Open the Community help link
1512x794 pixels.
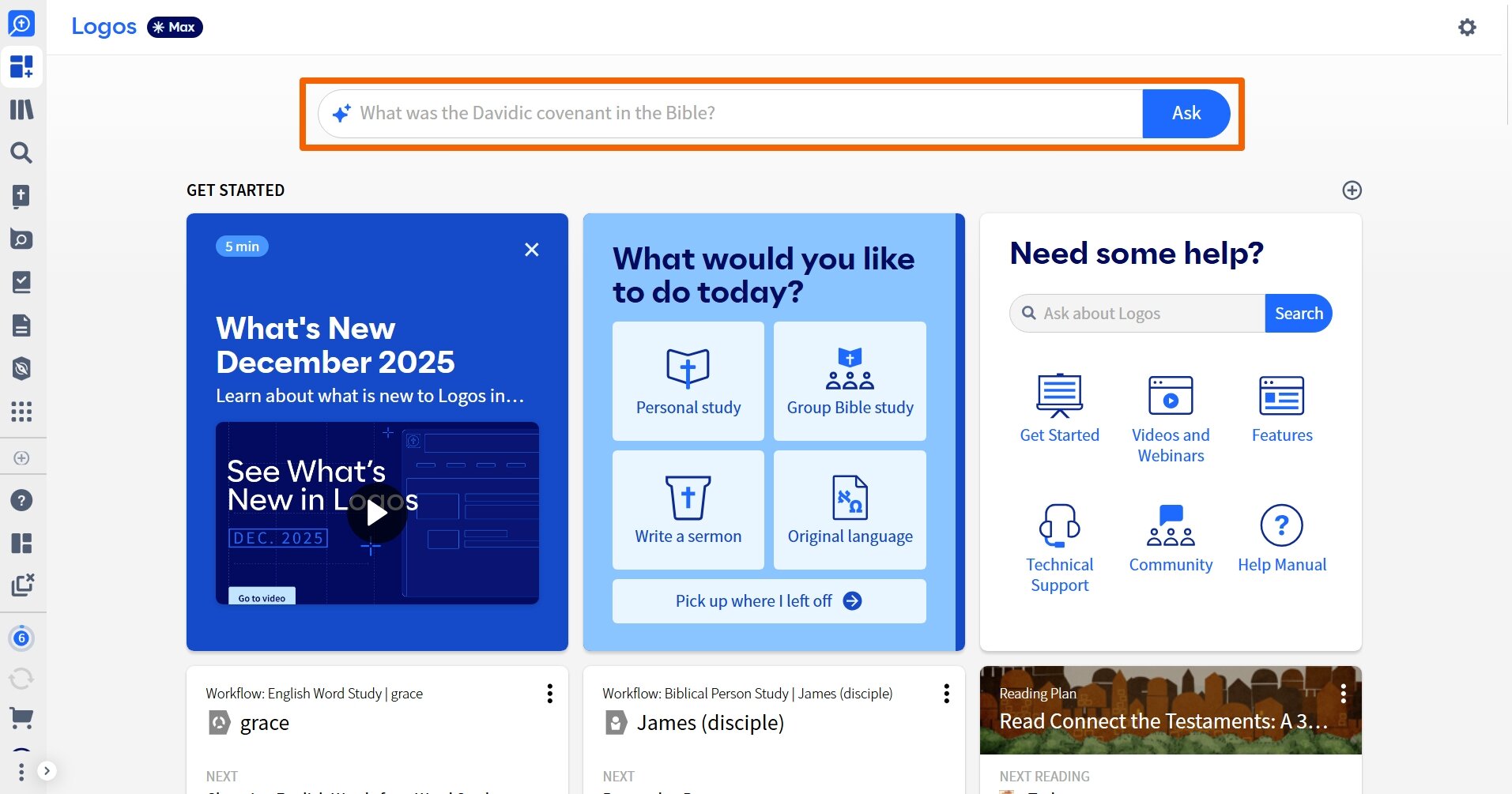1171,538
